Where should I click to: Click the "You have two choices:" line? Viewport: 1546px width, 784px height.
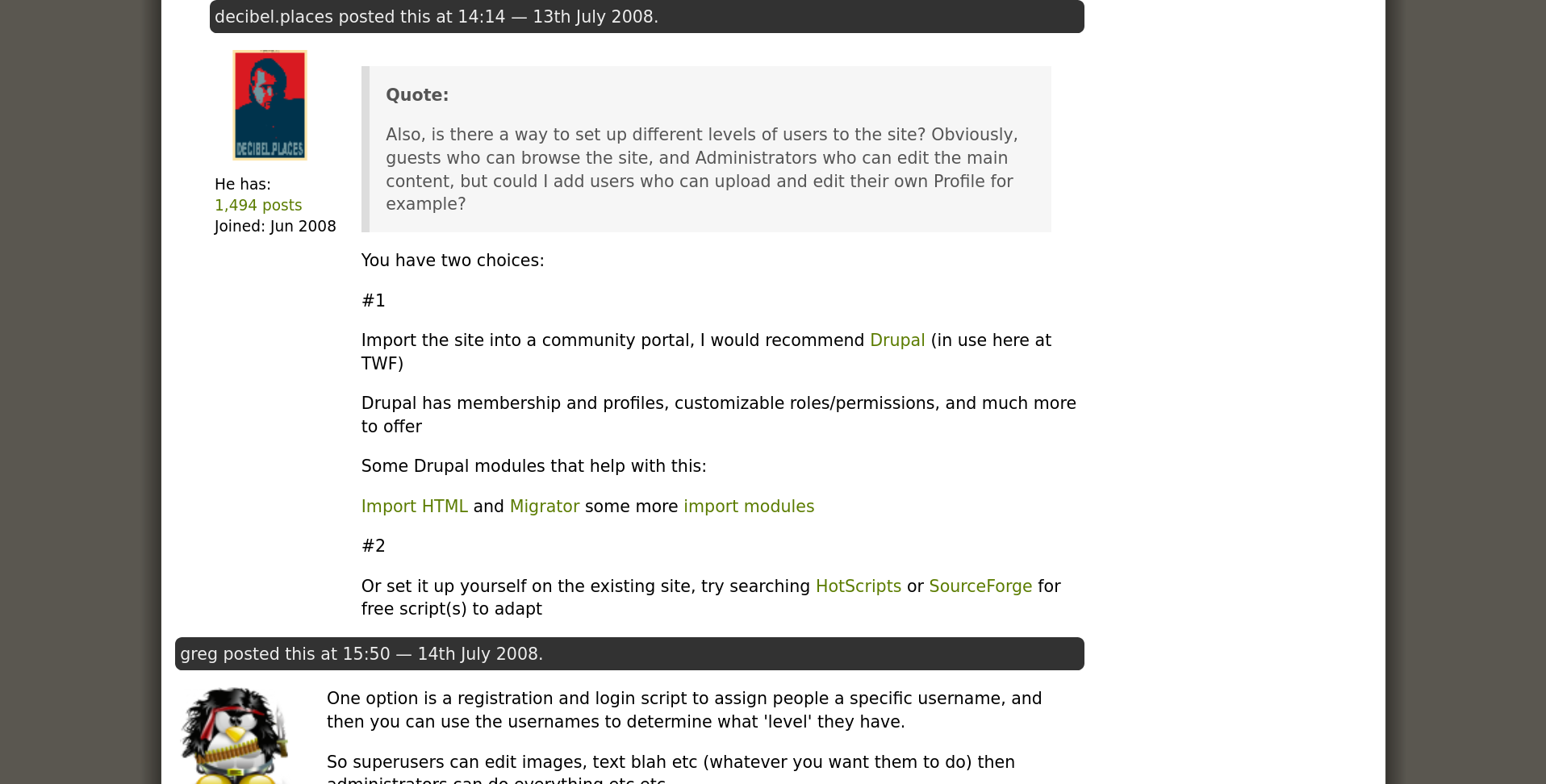click(453, 261)
